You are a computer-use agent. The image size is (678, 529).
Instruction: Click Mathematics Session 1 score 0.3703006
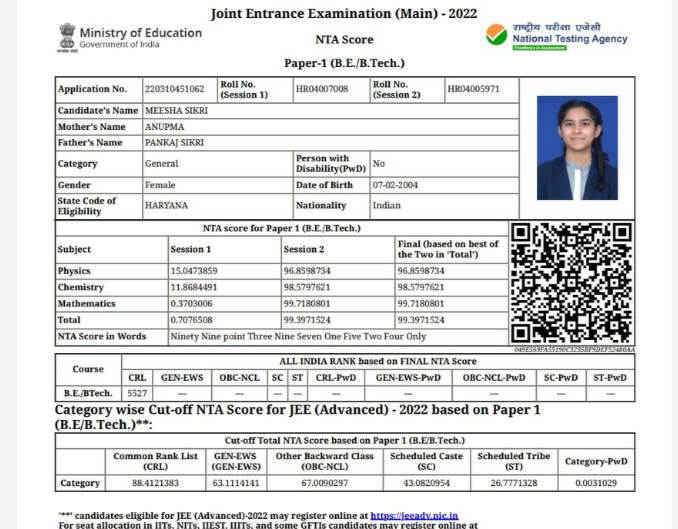(x=192, y=304)
